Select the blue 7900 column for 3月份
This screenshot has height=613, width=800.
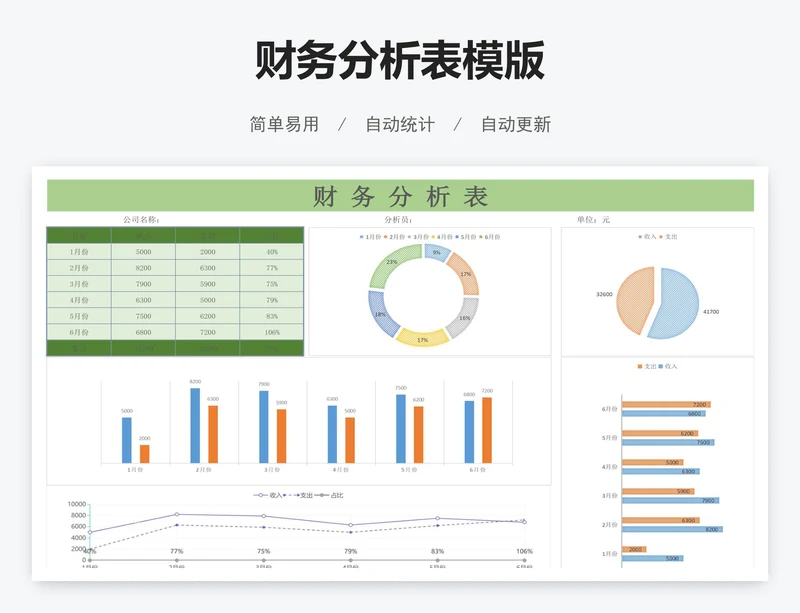(264, 427)
